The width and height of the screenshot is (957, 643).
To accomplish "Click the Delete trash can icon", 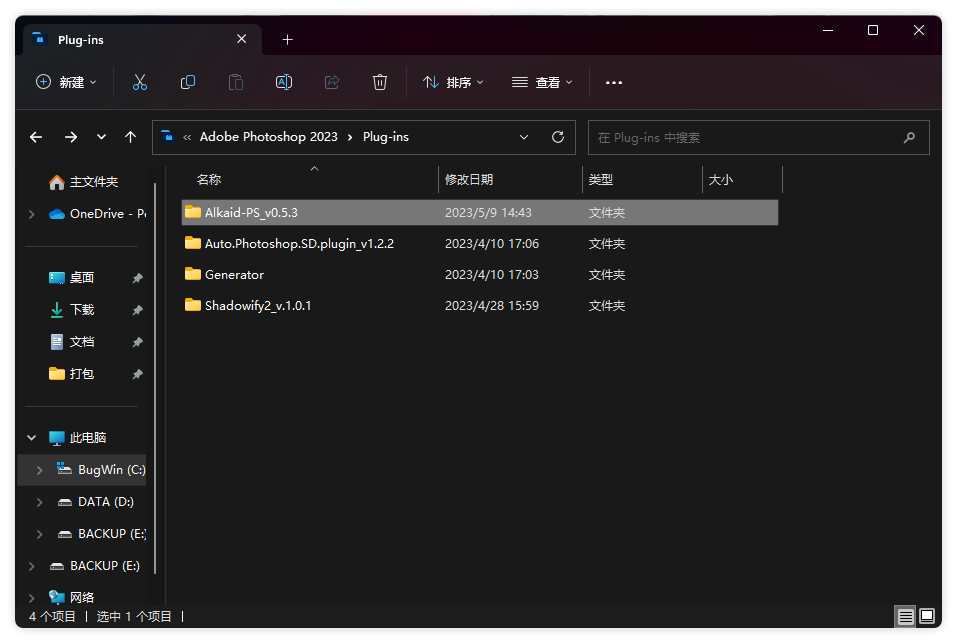I will pos(380,82).
